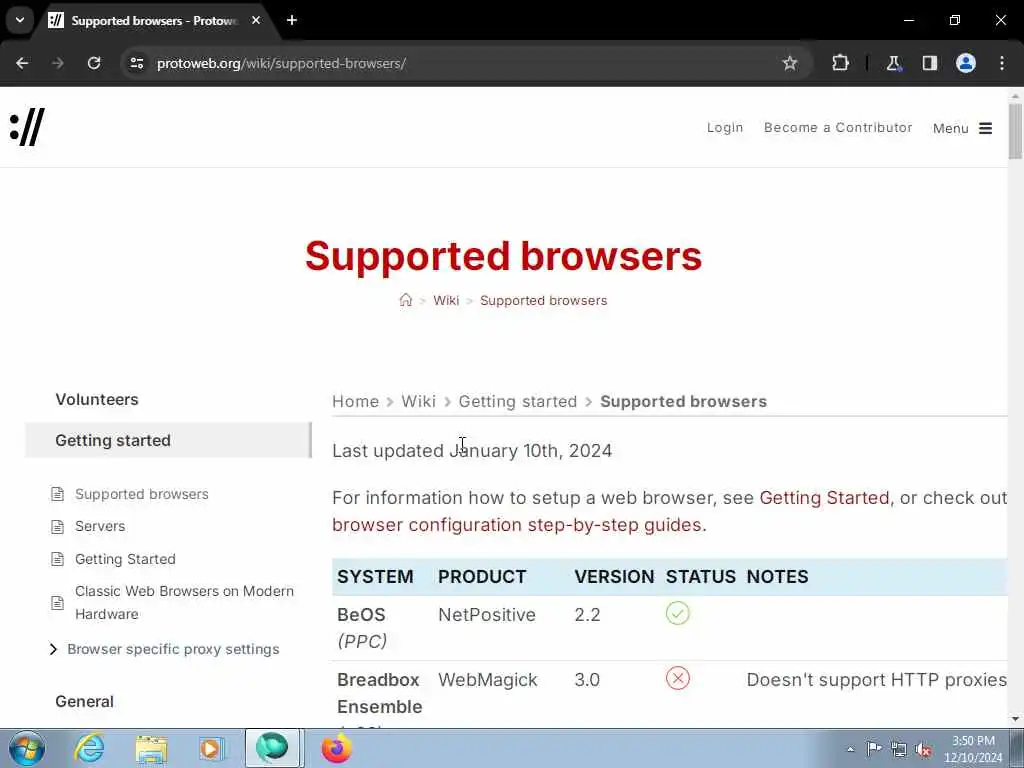
Task: Open Supported browsers sidebar link
Action: [142, 494]
